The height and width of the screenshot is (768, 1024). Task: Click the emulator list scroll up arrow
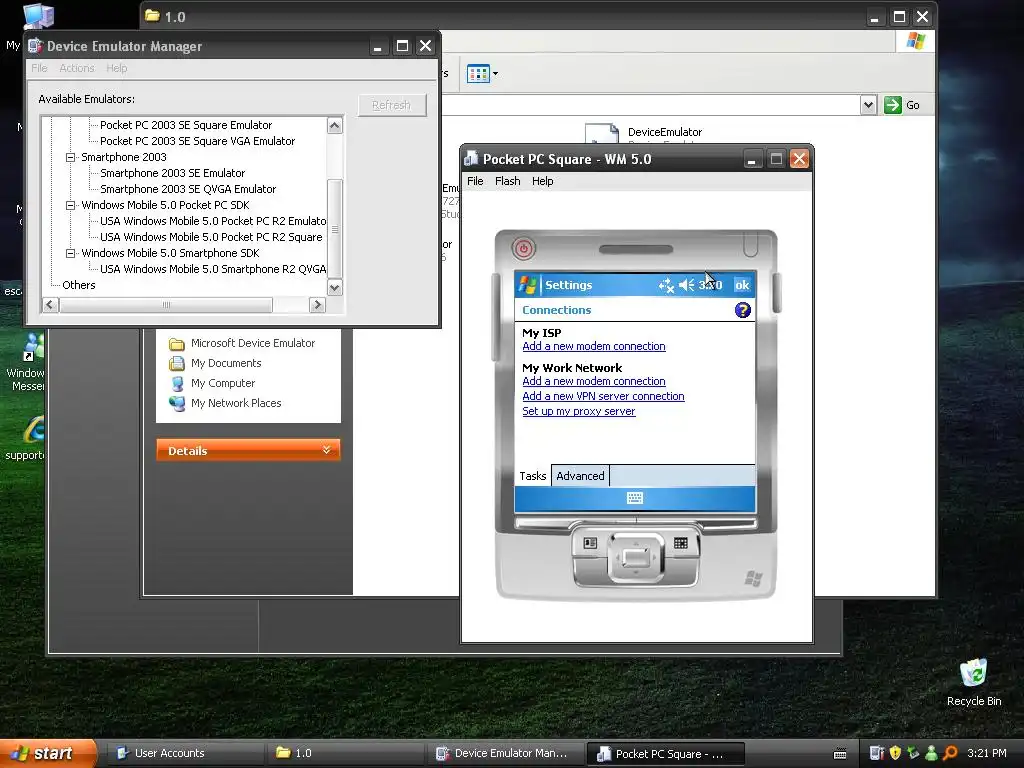click(x=334, y=125)
